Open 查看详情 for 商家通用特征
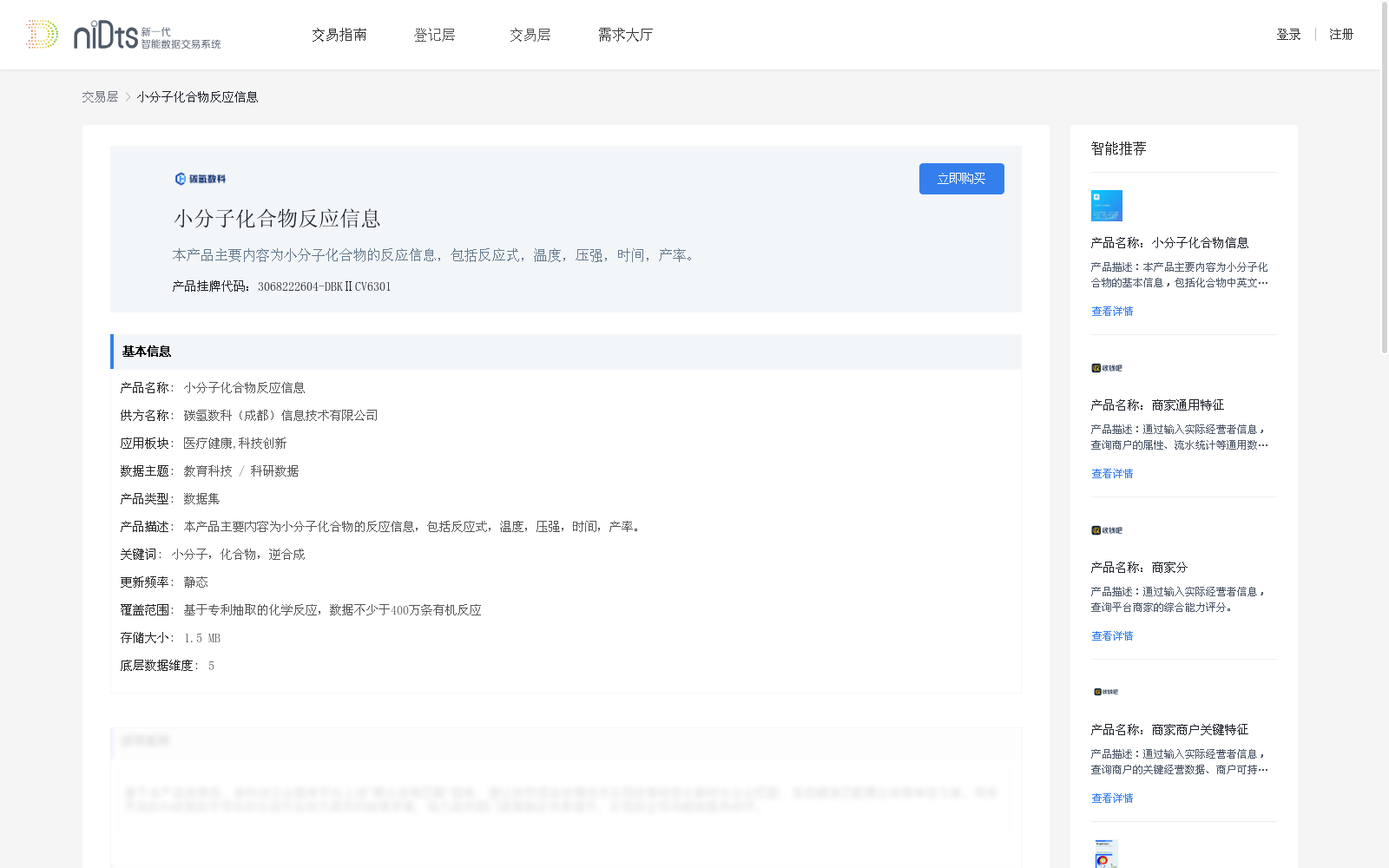This screenshot has width=1389, height=868. [1112, 474]
